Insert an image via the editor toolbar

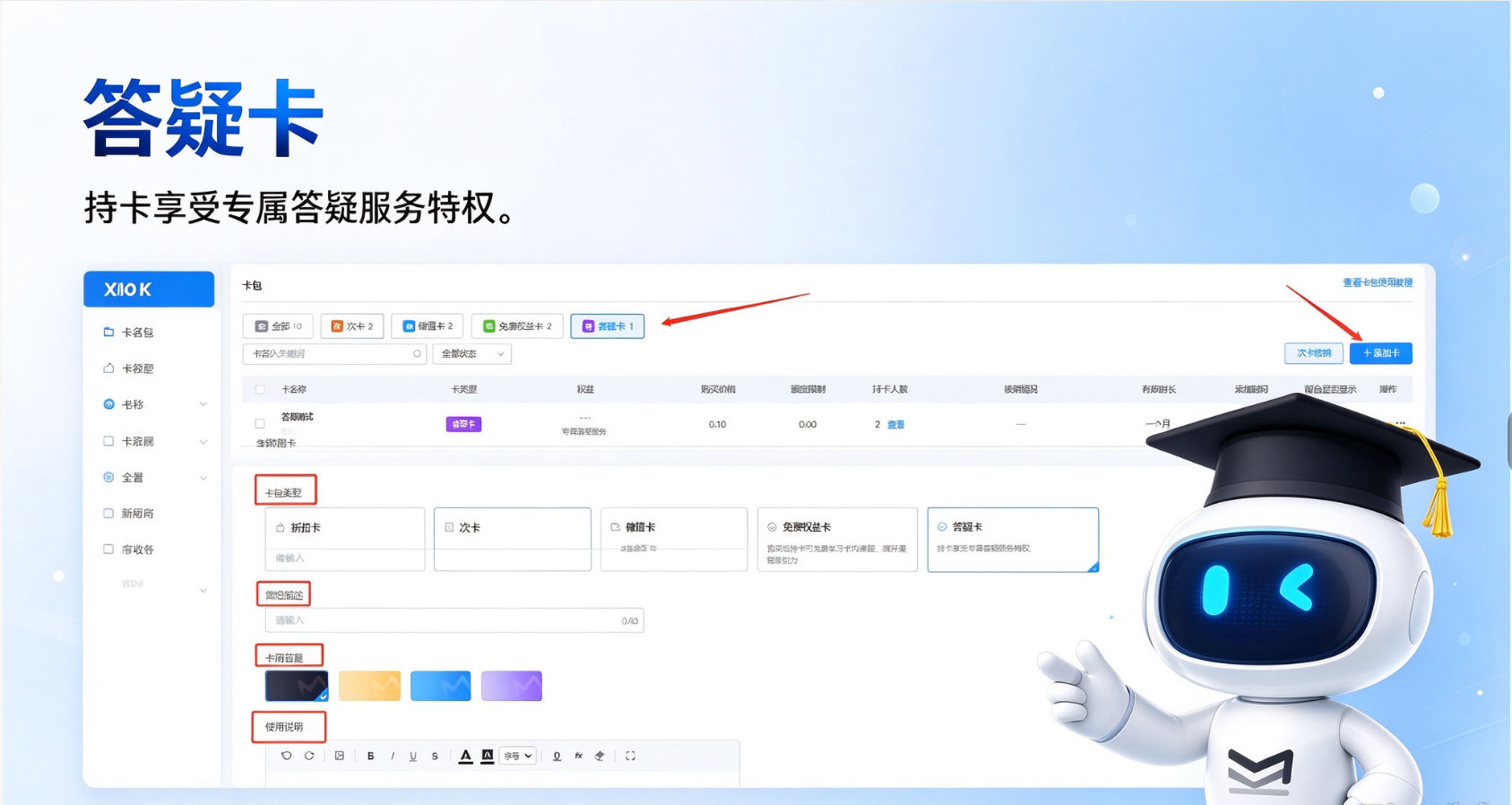click(x=340, y=756)
